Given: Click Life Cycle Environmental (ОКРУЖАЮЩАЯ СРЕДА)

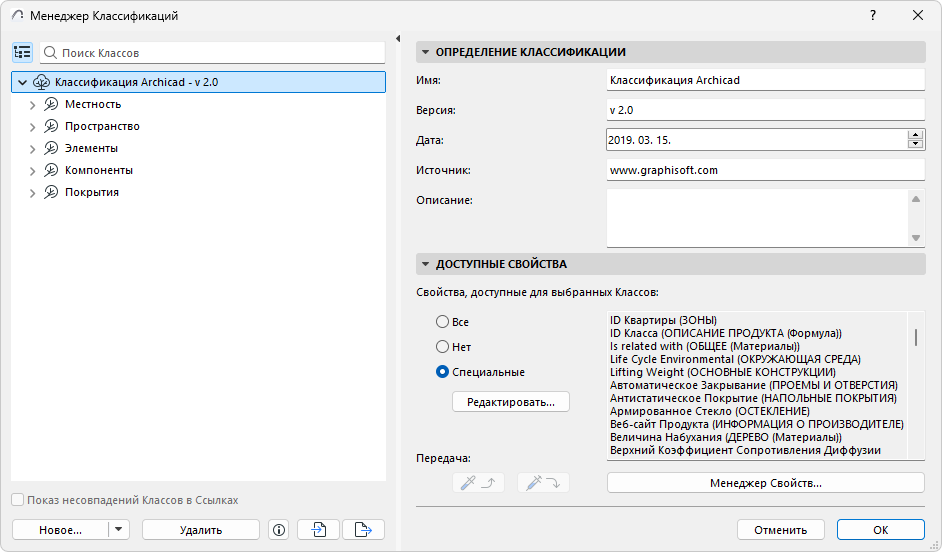Looking at the screenshot, I should (735, 359).
